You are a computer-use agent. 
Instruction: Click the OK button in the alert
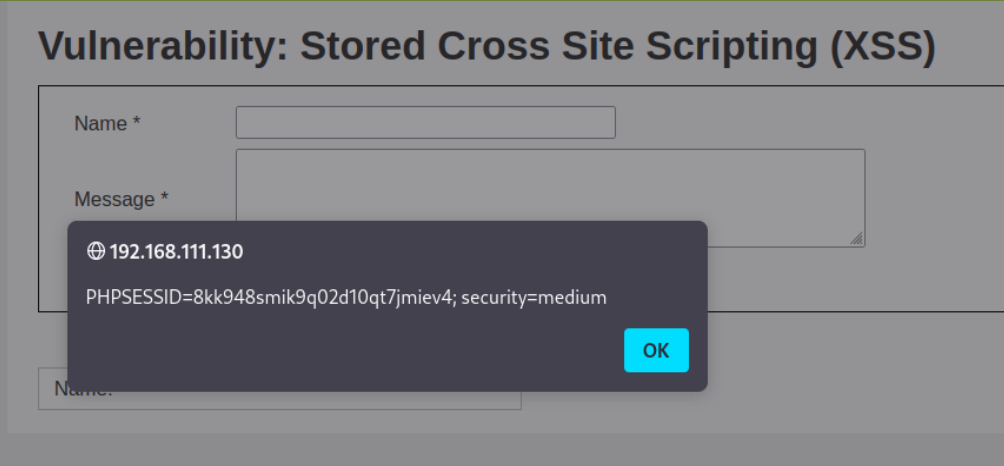656,350
